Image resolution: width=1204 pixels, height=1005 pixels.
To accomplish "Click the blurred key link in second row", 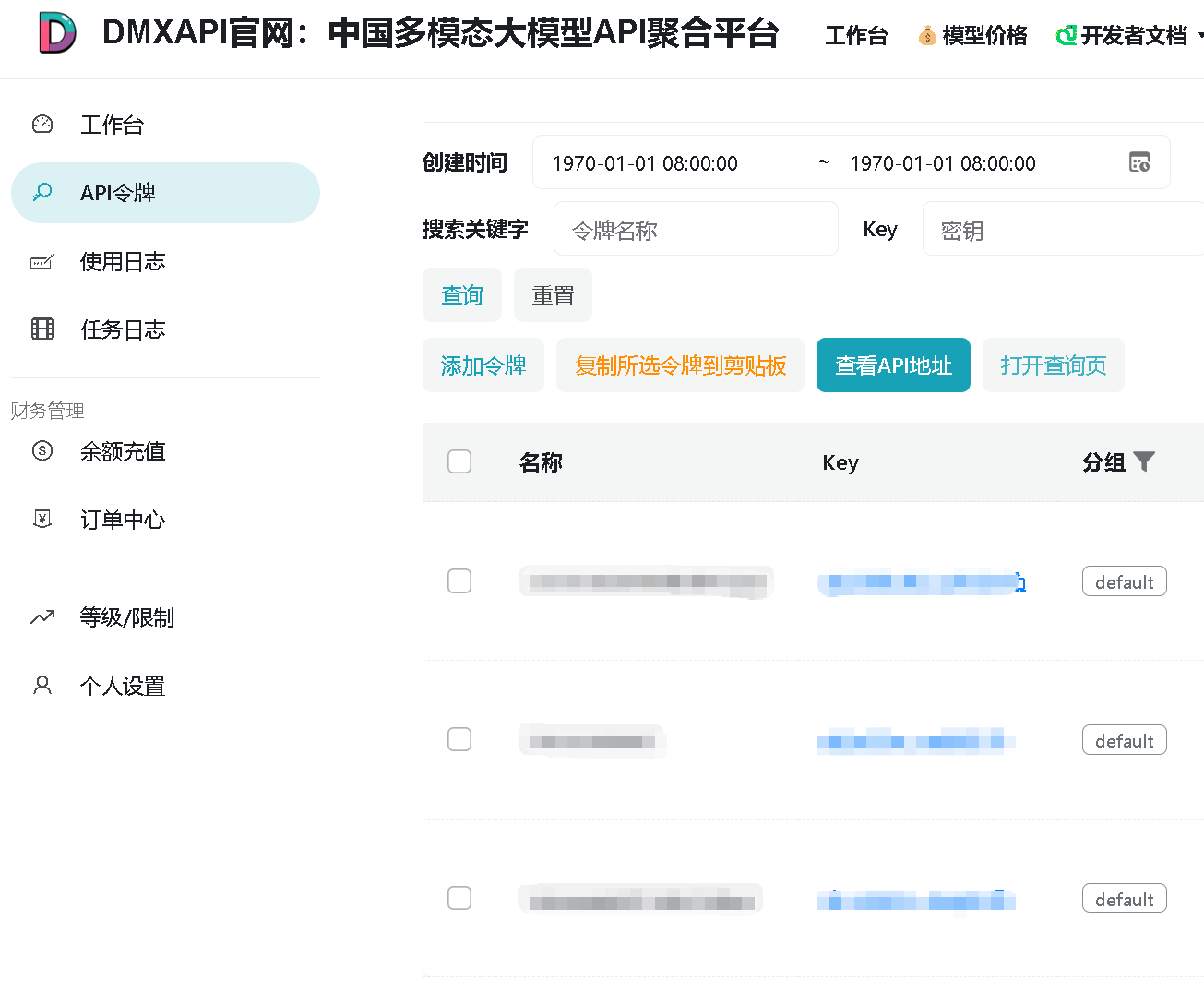I will pos(915,741).
